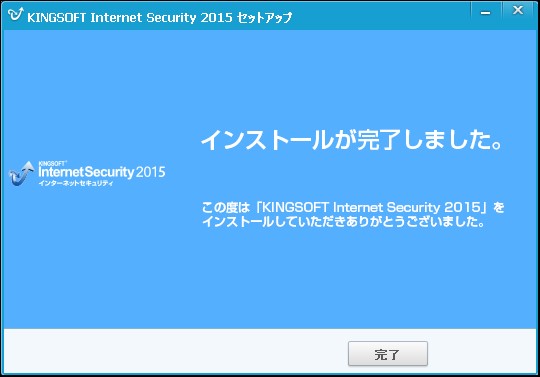This screenshot has width=540, height=377.
Task: Click the インターネットセキュリティ katakana subtitle
Action: click(76, 183)
